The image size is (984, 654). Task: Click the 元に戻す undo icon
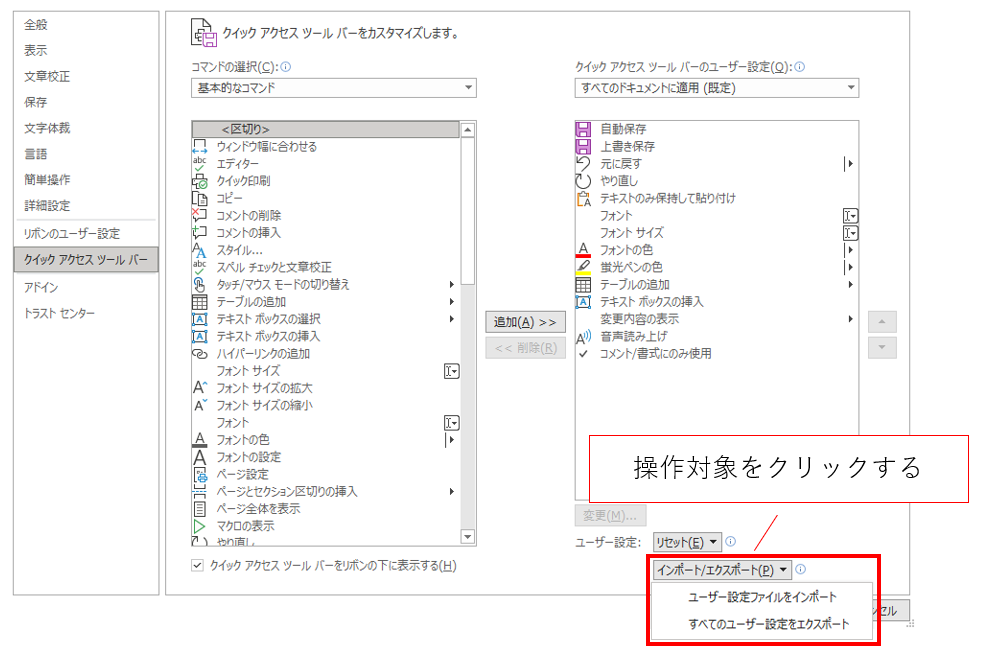(x=584, y=163)
